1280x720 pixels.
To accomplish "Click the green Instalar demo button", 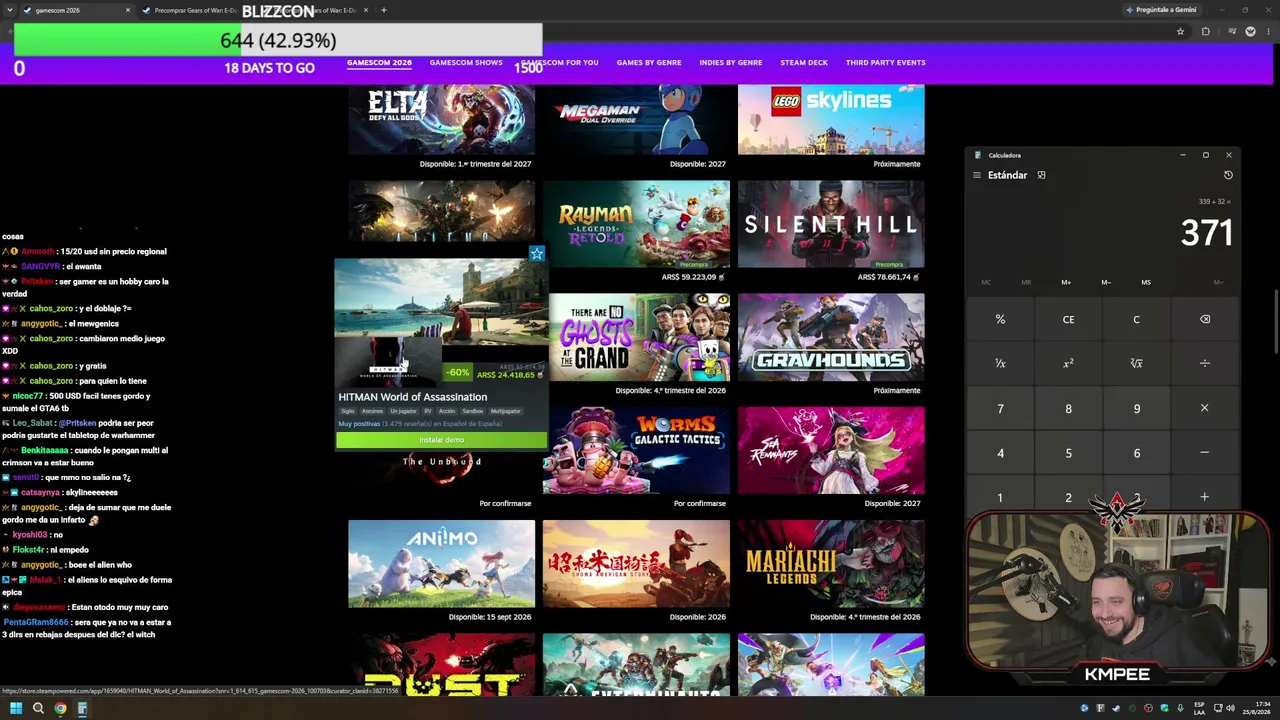I will coord(441,440).
